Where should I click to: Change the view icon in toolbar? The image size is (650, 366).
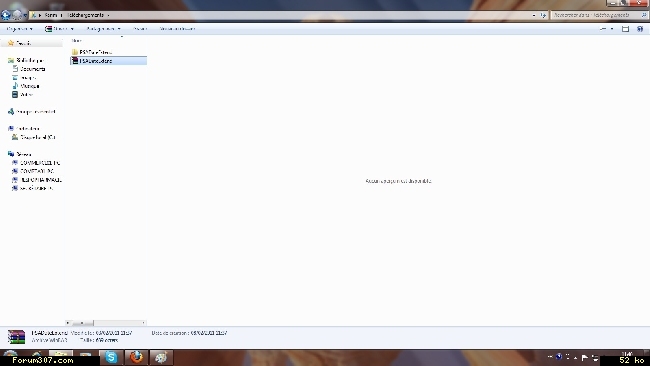tap(603, 29)
